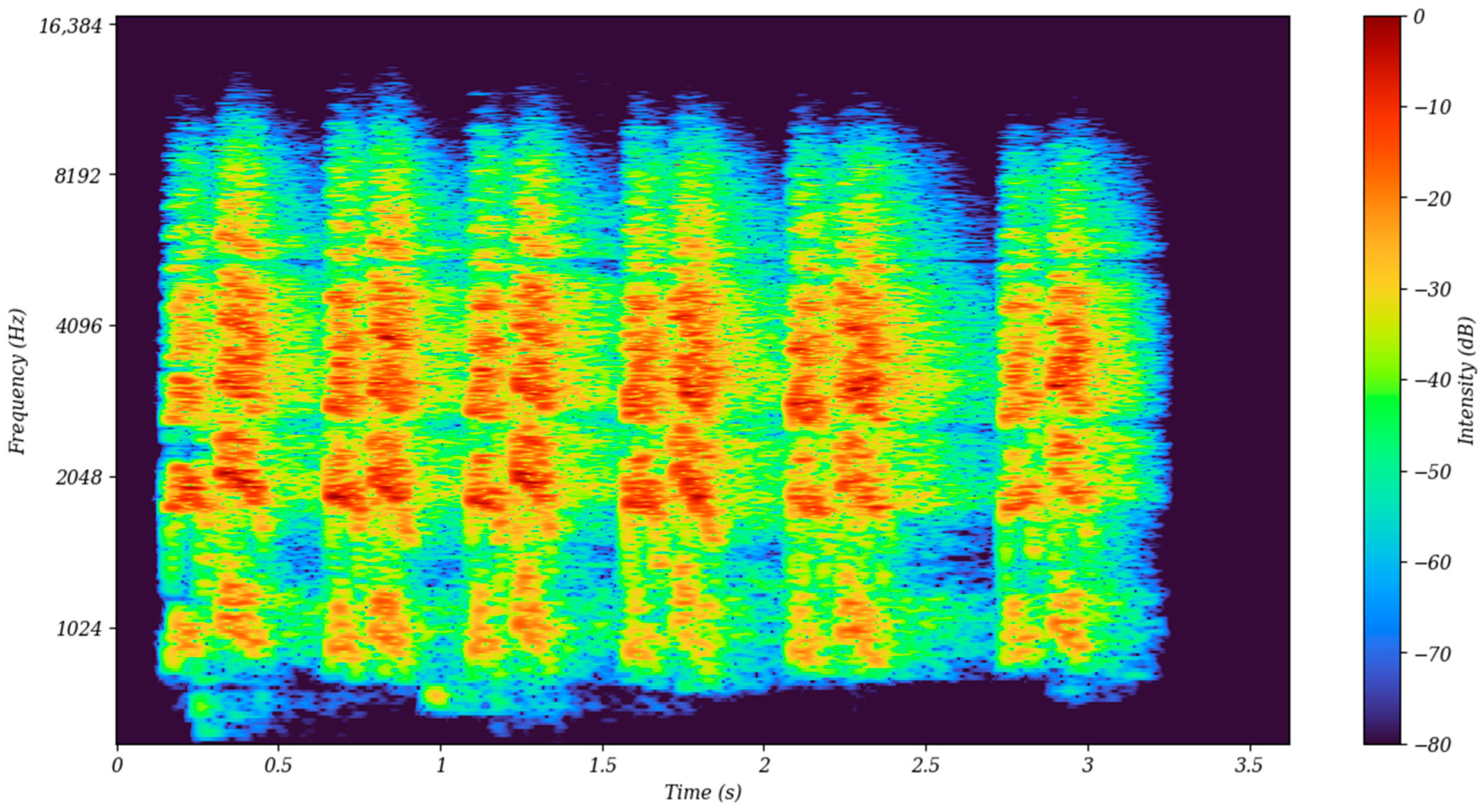The image size is (1483, 812).
Task: Click the 0.5 time tick label
Action: point(278,766)
